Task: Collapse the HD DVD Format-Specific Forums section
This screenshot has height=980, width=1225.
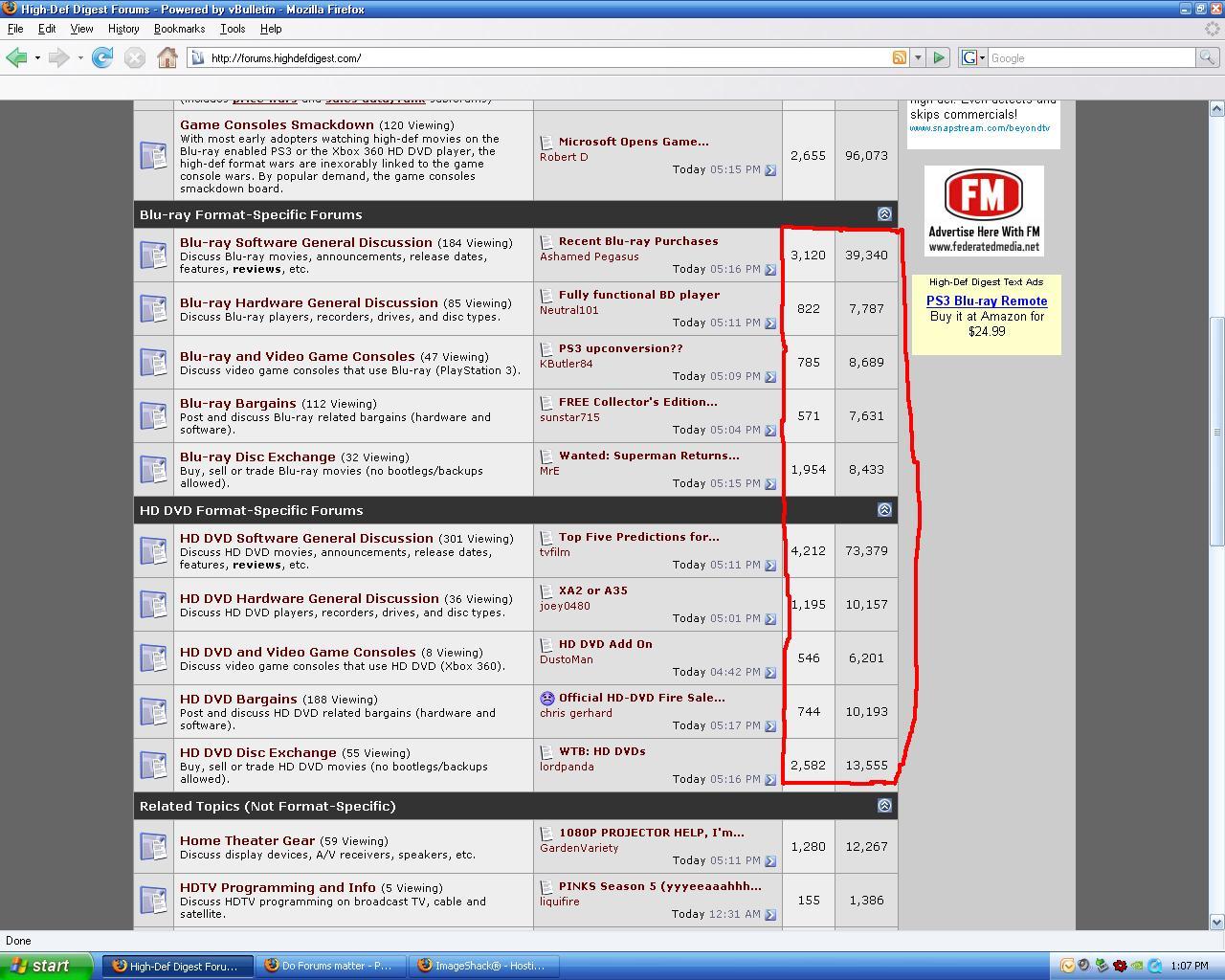Action: click(884, 510)
